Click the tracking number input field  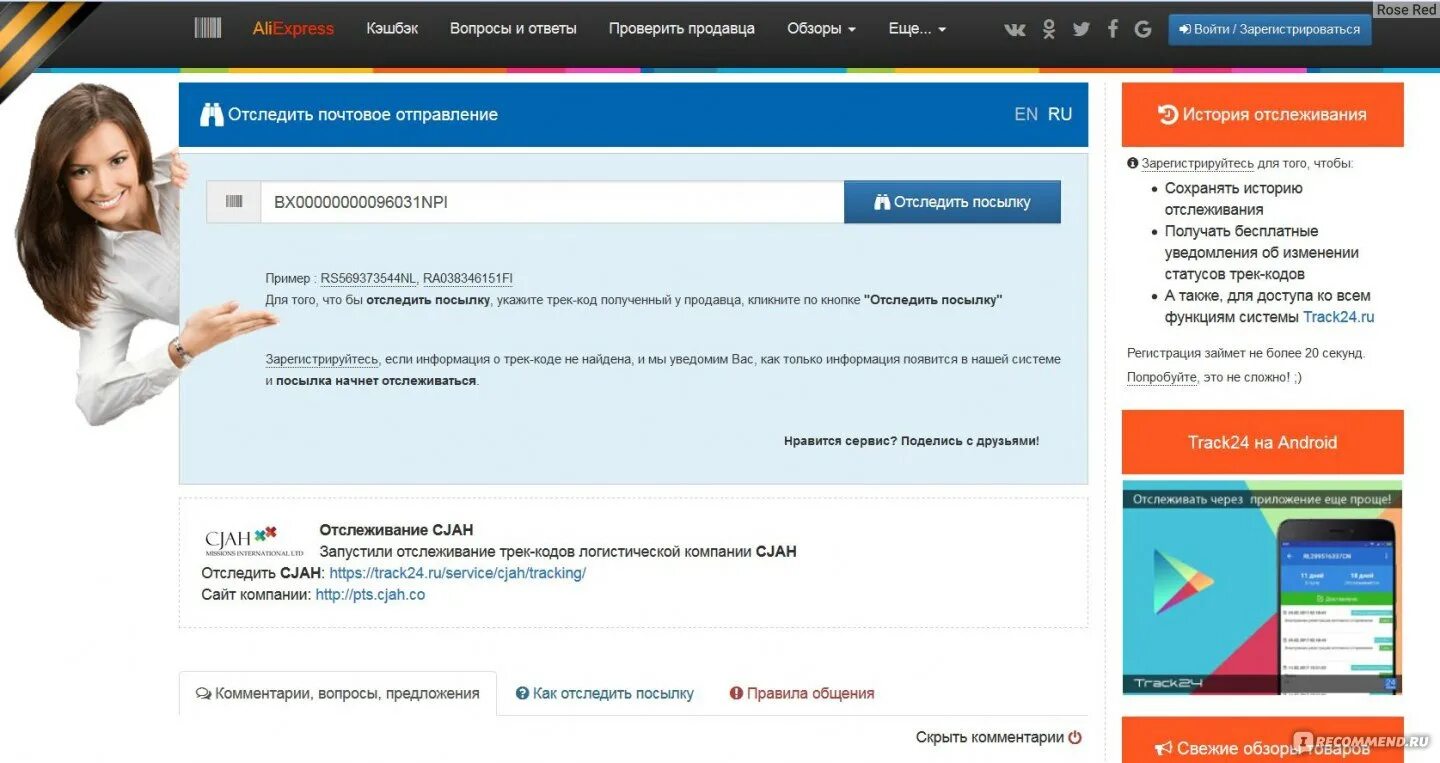552,202
